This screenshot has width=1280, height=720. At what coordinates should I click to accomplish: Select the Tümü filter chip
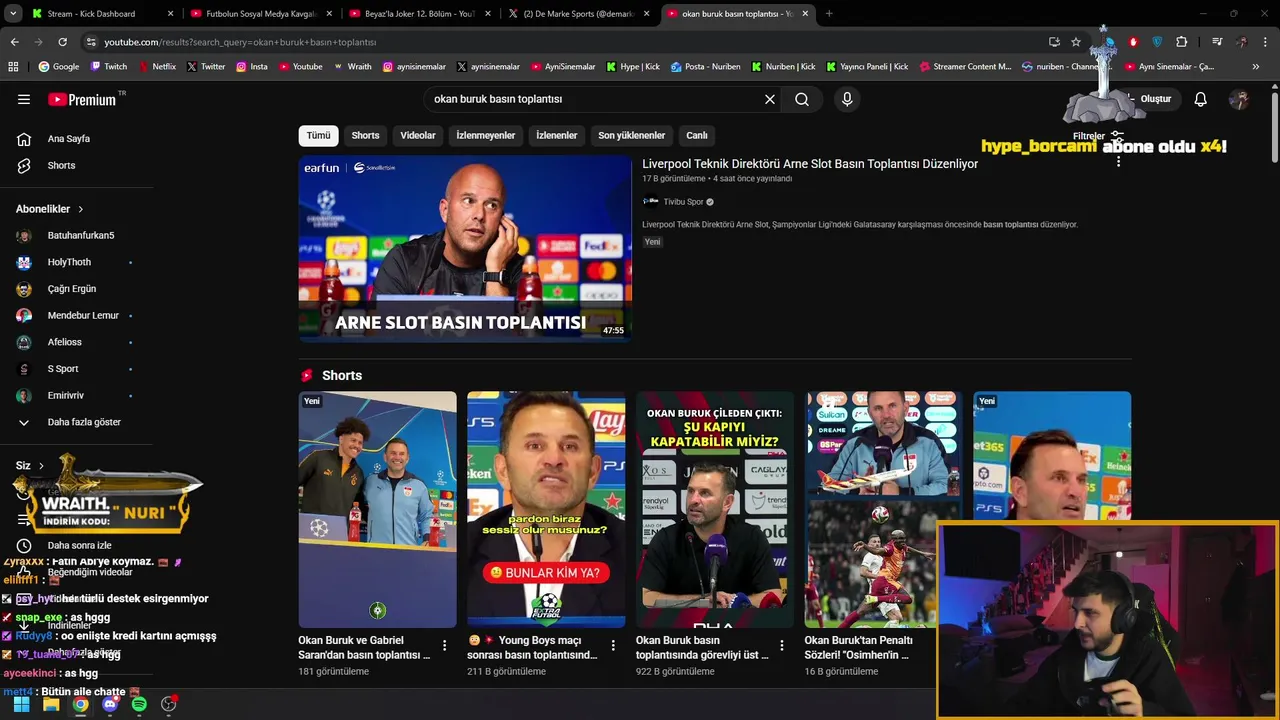(x=318, y=135)
